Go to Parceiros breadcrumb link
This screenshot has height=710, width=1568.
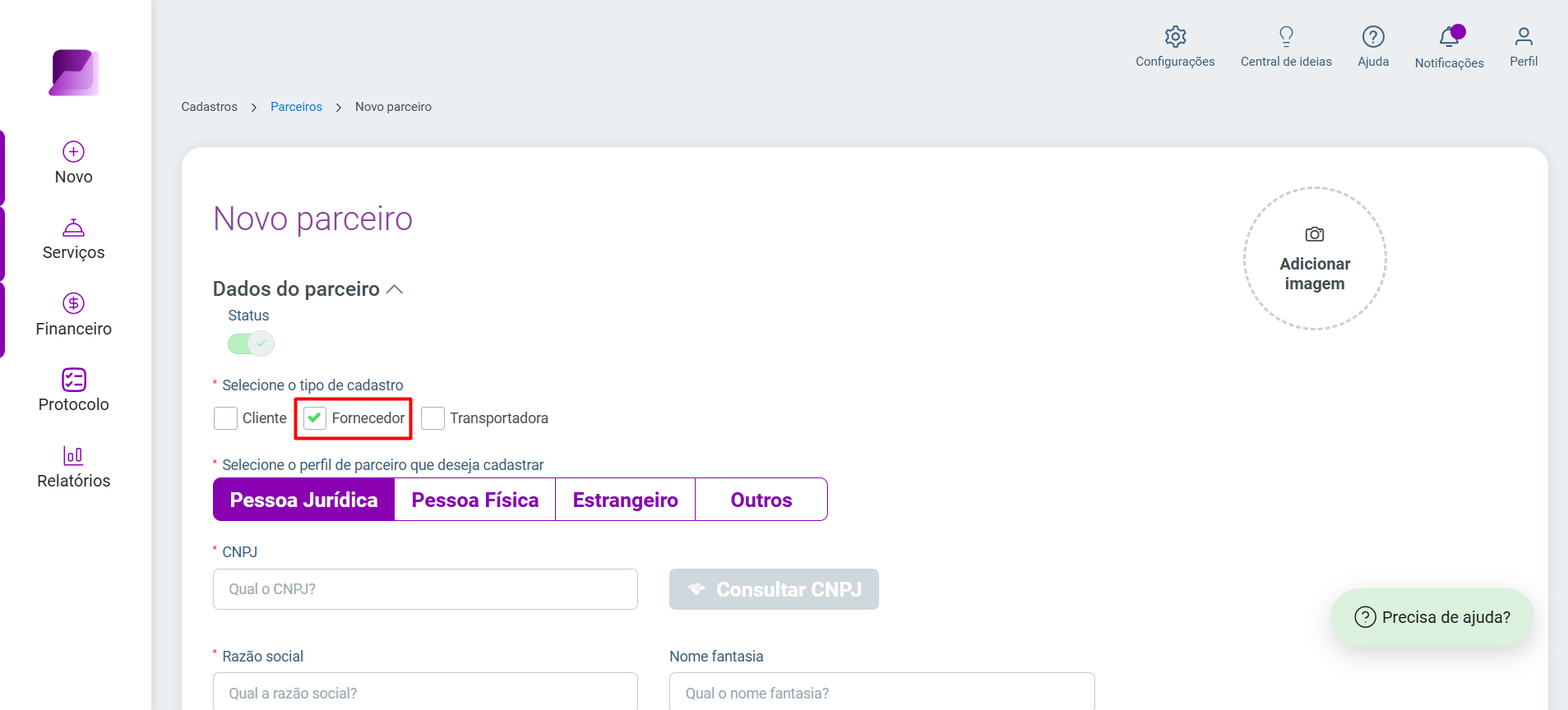[x=296, y=107]
